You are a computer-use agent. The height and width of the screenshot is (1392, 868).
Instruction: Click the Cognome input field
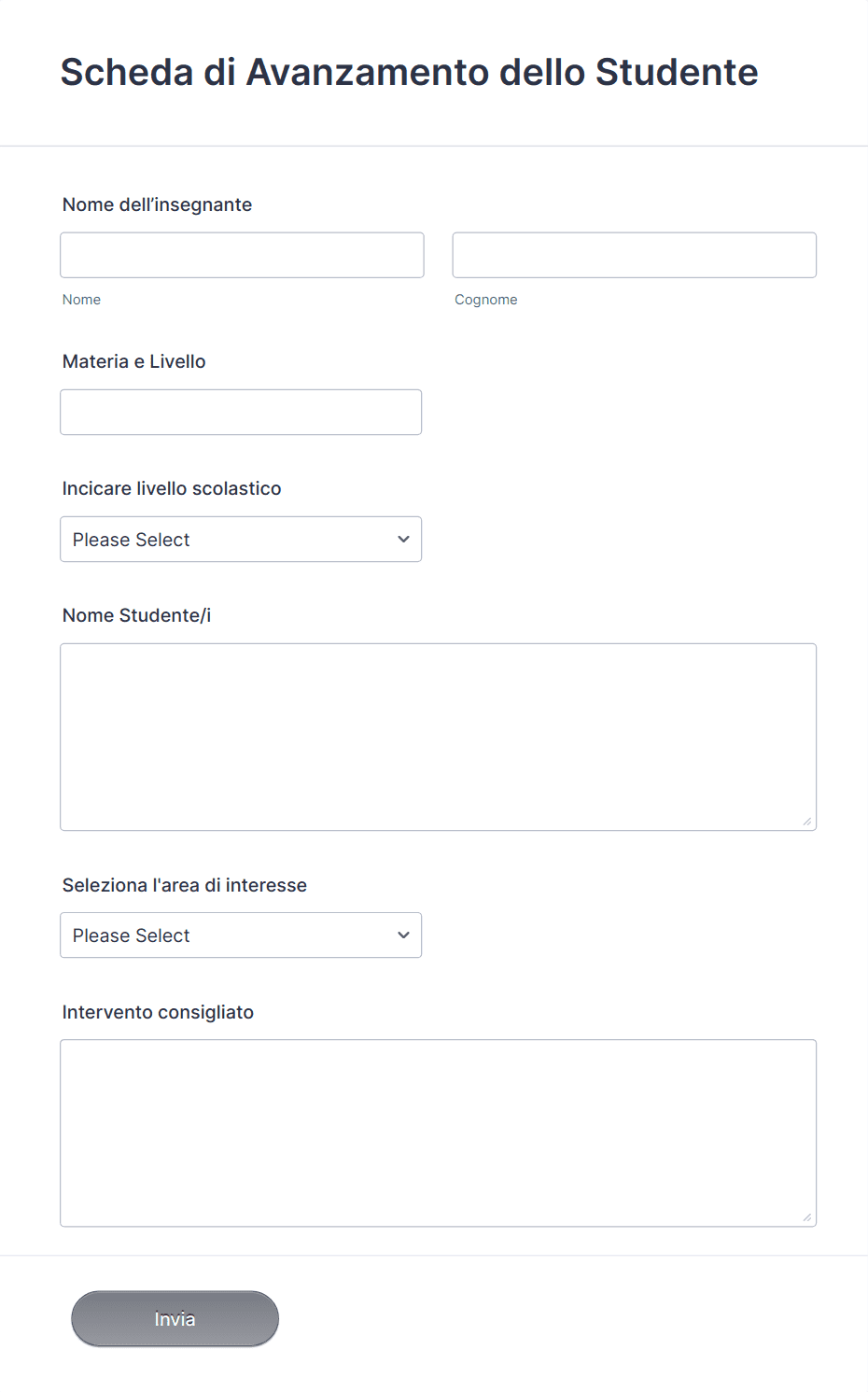(635, 255)
